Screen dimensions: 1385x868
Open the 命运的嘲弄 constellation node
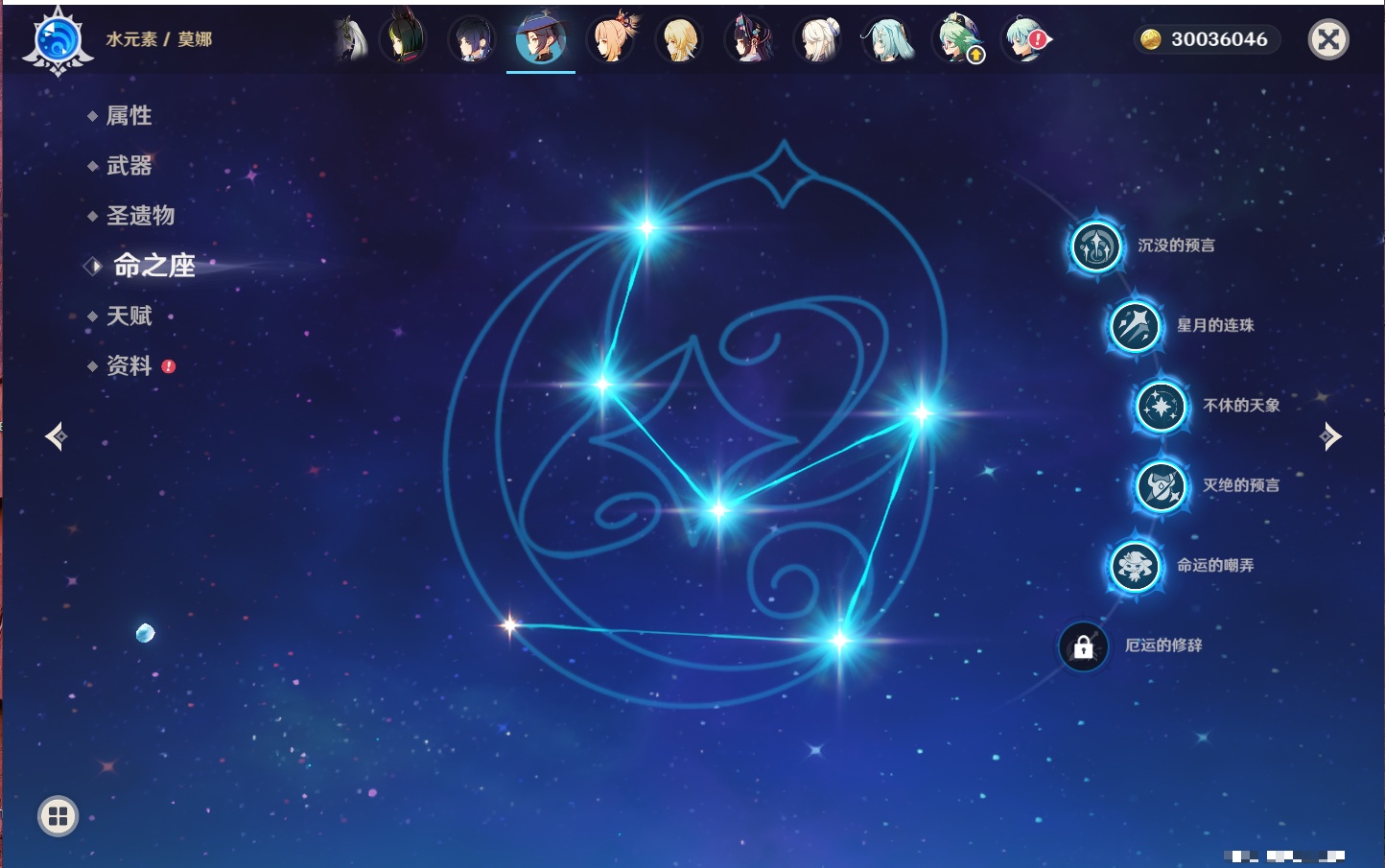coord(1136,566)
